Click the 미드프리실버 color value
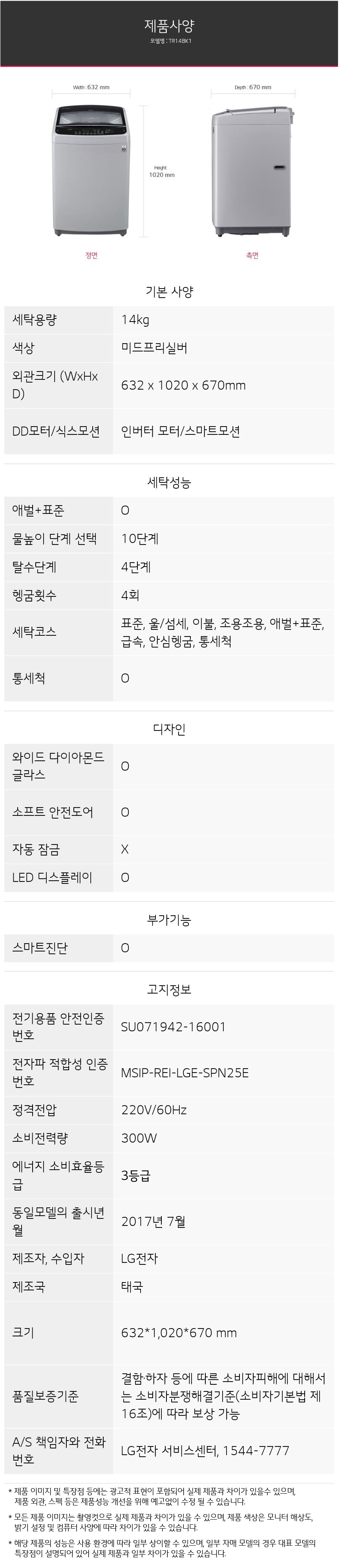This screenshot has width=340, height=1568. click(154, 348)
